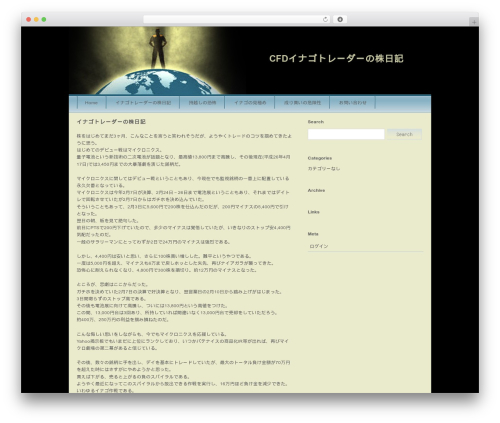Screen dimensions: 500x423
Task: Click the Search heading above search box
Action: 316,122
